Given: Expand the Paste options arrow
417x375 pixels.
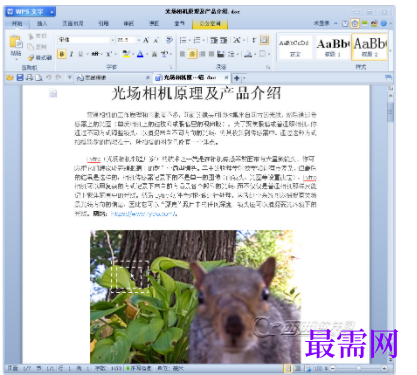Looking at the screenshot, I should (16, 59).
